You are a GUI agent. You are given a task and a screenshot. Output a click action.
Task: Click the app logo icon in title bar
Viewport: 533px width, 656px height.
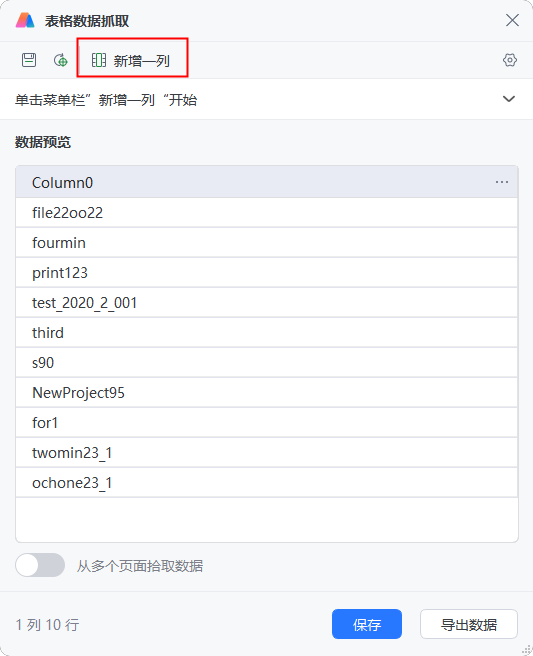(x=25, y=20)
